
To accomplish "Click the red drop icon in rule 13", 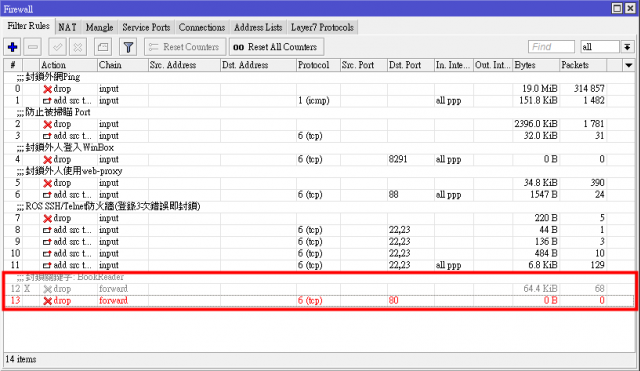I will coord(47,301).
